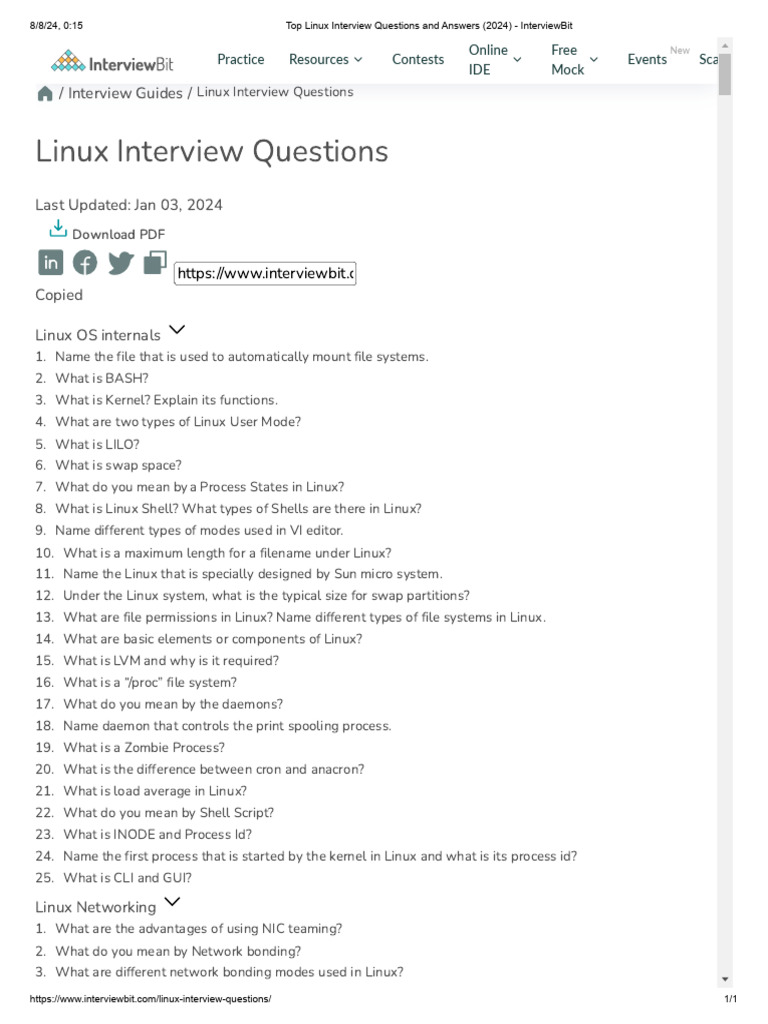768x1024 pixels.
Task: Click the InterviewBit logo
Action: 112,62
